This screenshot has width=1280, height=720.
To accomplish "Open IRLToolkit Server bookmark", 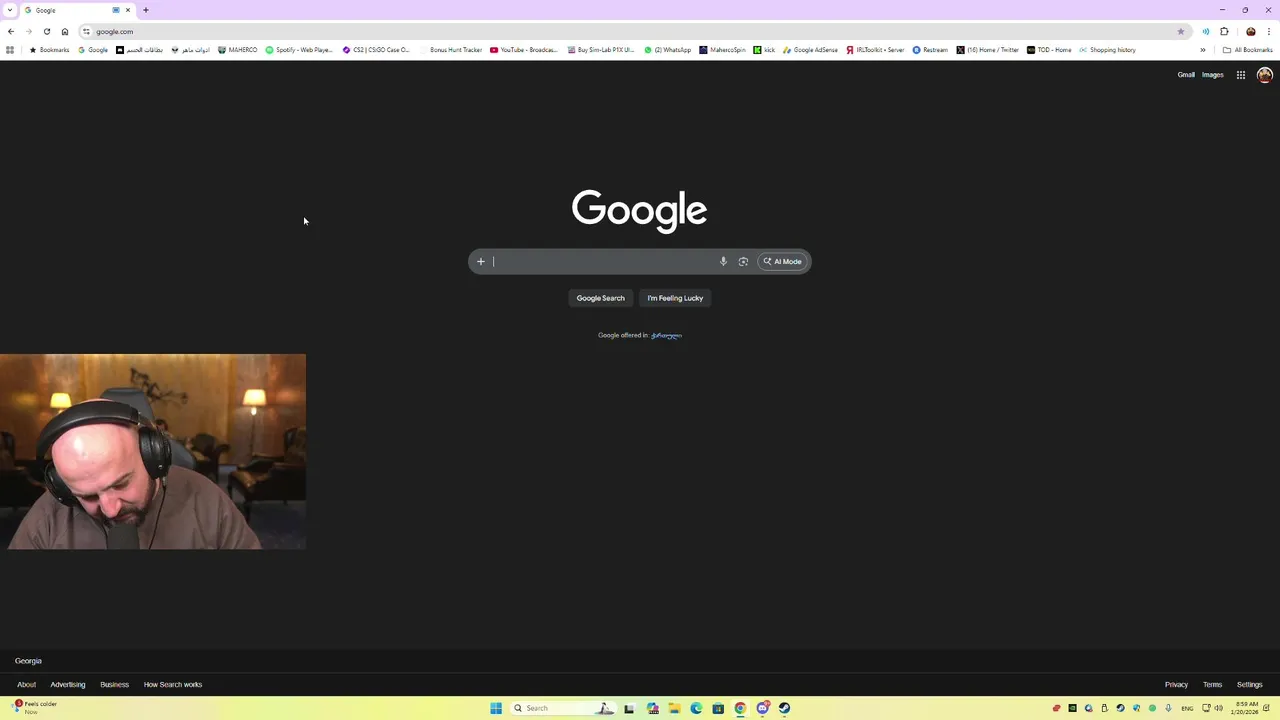I will (875, 50).
